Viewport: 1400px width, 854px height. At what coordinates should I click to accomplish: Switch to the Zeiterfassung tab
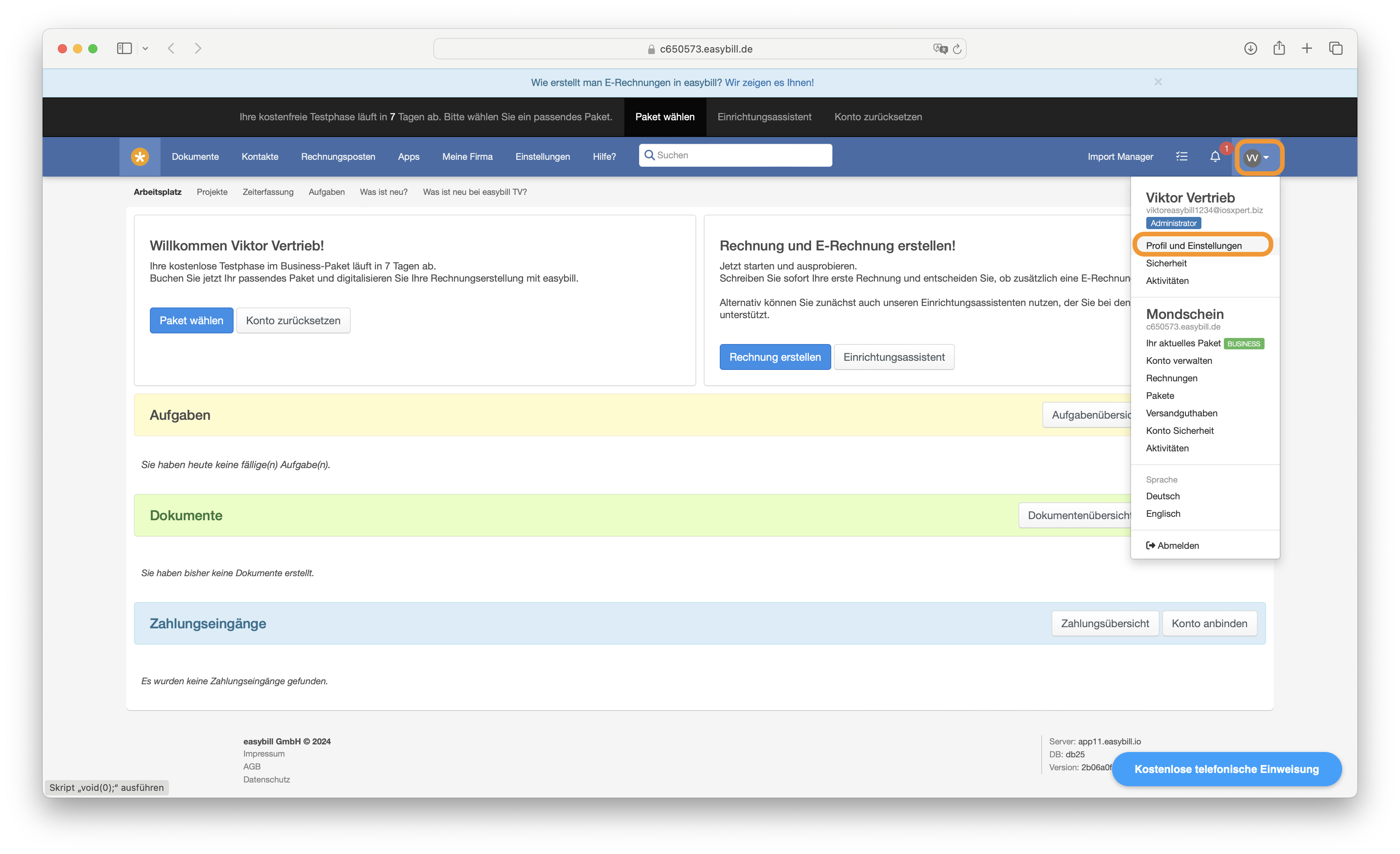coord(267,192)
